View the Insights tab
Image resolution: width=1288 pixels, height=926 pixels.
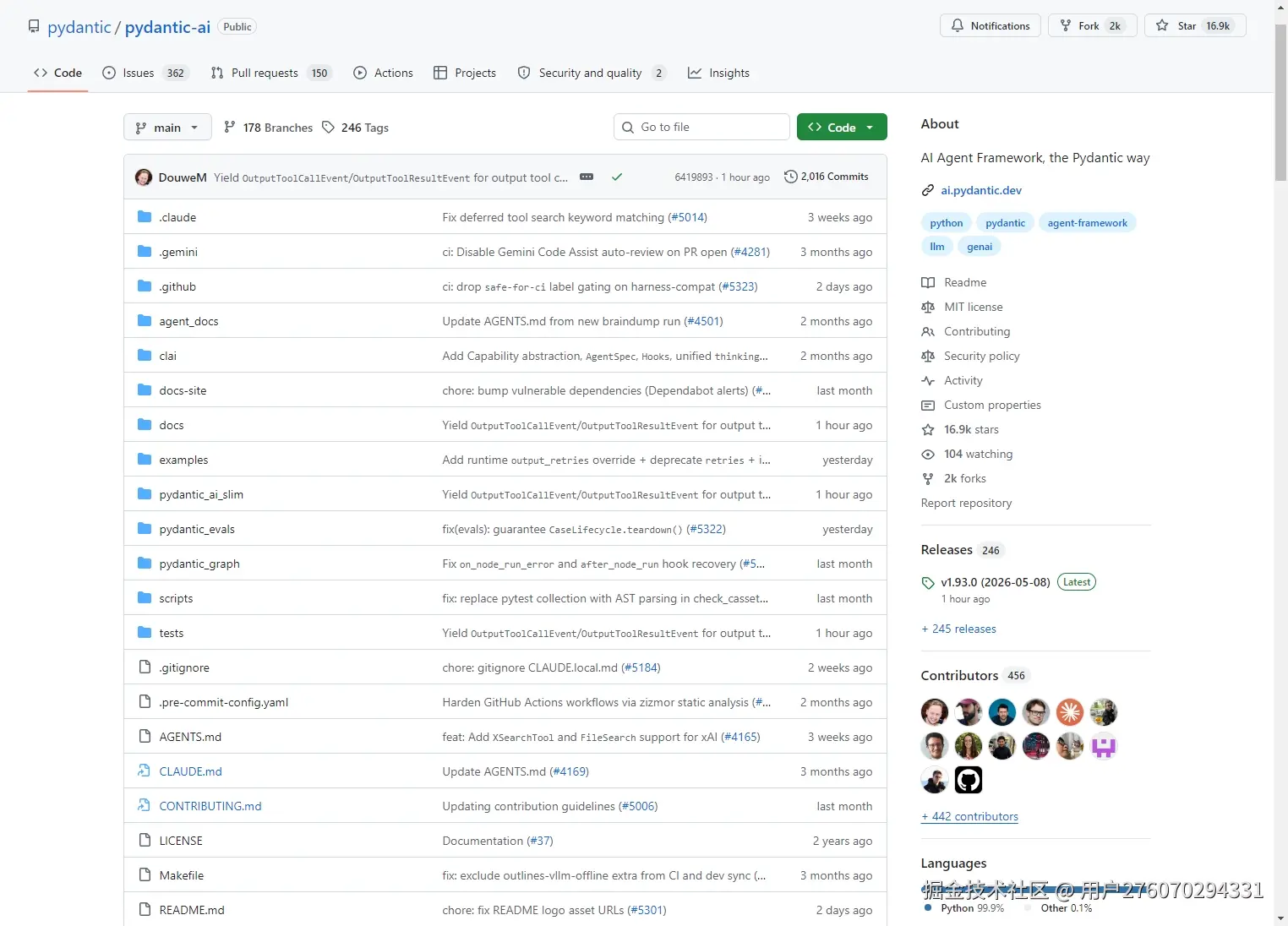pyautogui.click(x=718, y=73)
